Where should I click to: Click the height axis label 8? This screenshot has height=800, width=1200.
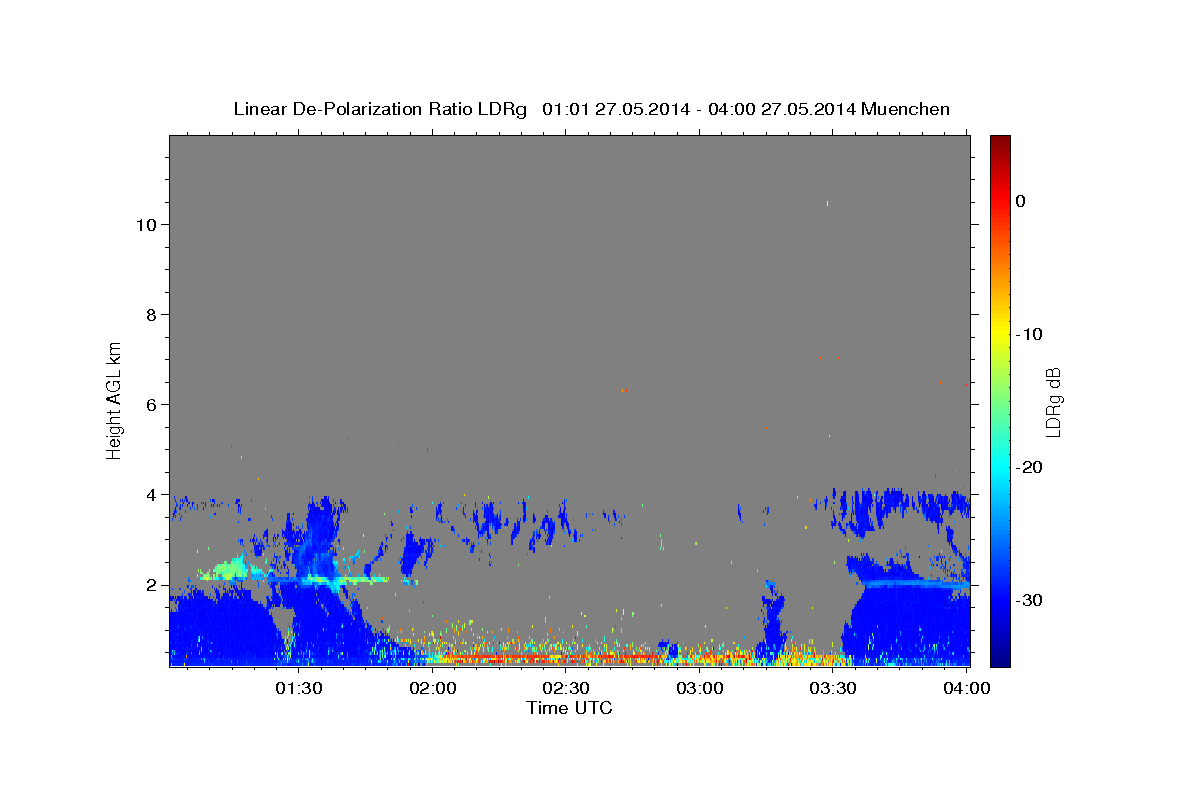coord(150,314)
